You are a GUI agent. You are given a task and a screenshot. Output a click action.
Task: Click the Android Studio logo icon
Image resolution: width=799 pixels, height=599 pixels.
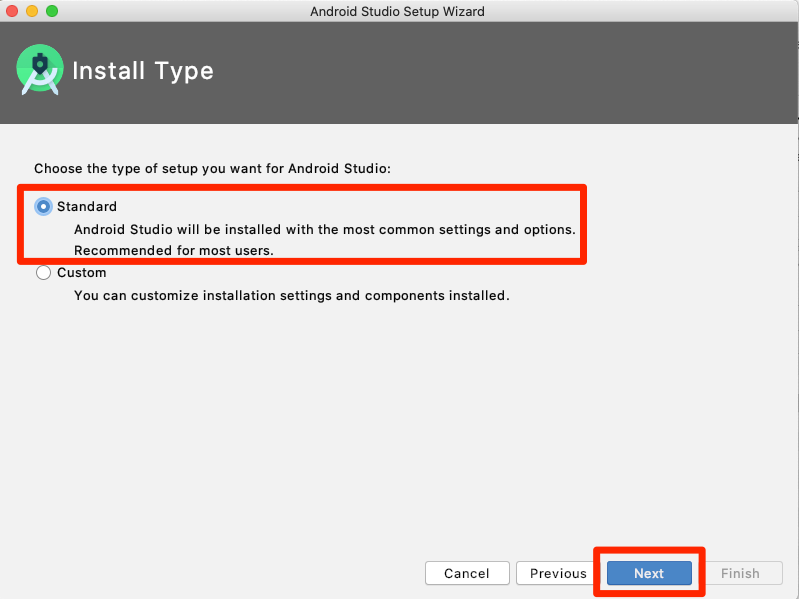click(40, 70)
